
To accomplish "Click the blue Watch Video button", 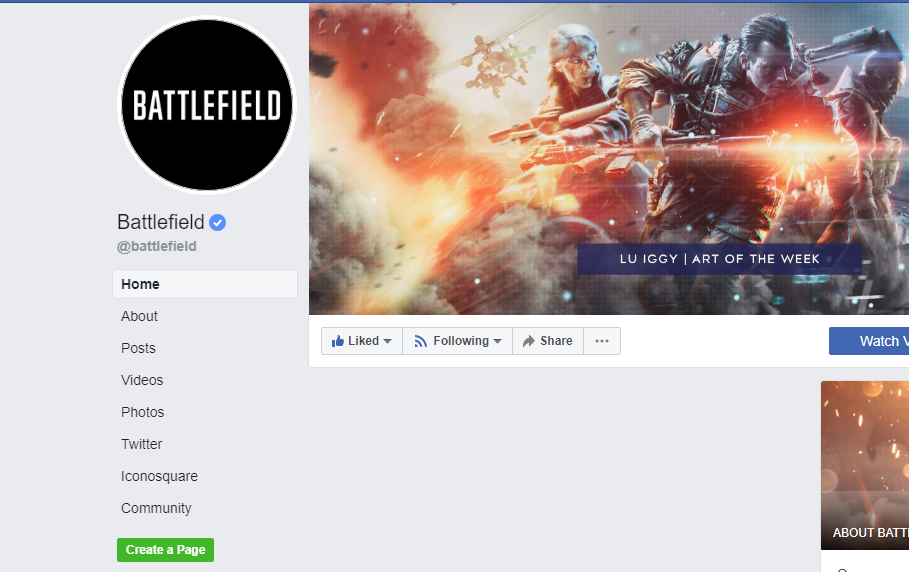I will [x=869, y=341].
